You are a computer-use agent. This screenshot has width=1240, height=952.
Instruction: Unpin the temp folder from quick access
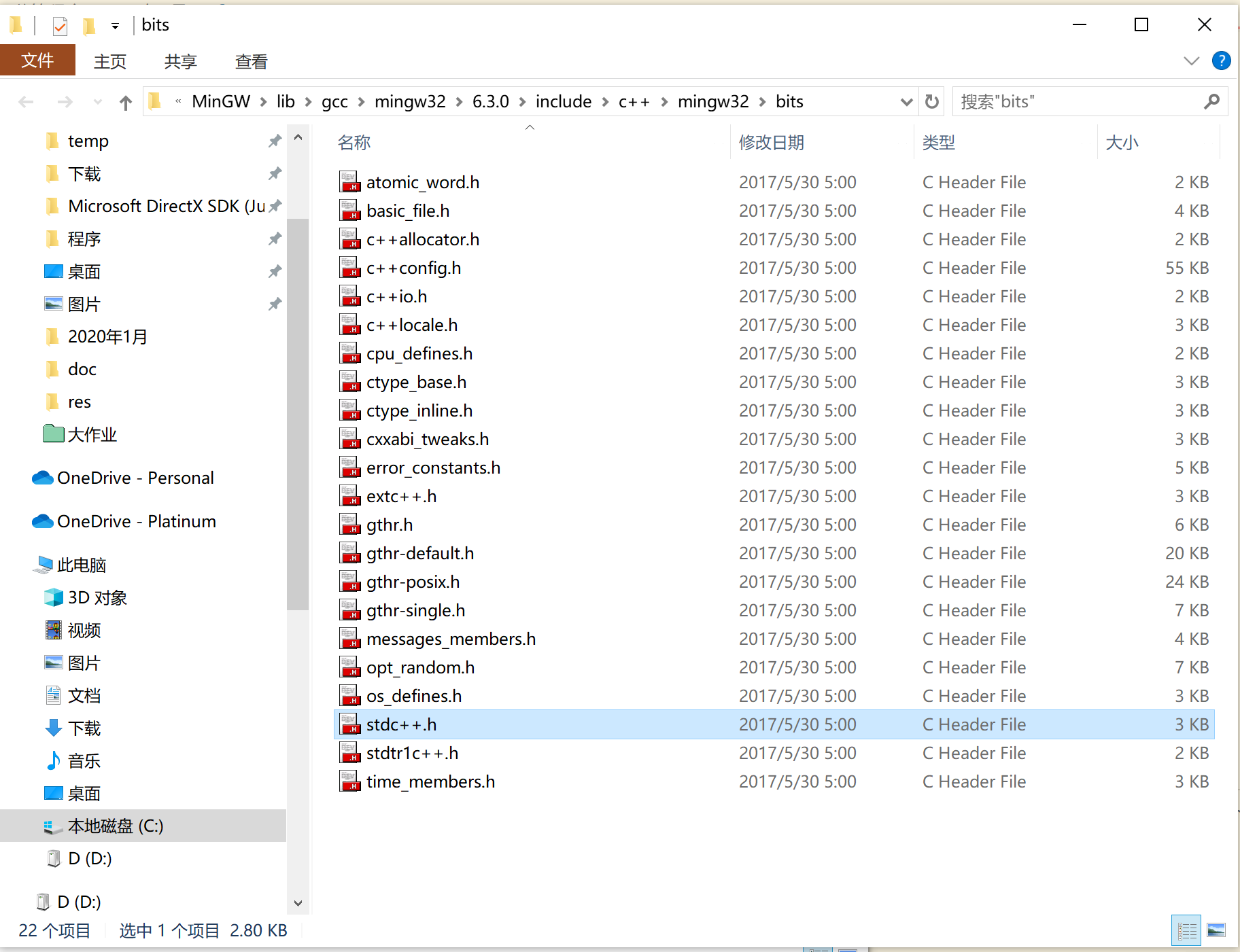(275, 141)
